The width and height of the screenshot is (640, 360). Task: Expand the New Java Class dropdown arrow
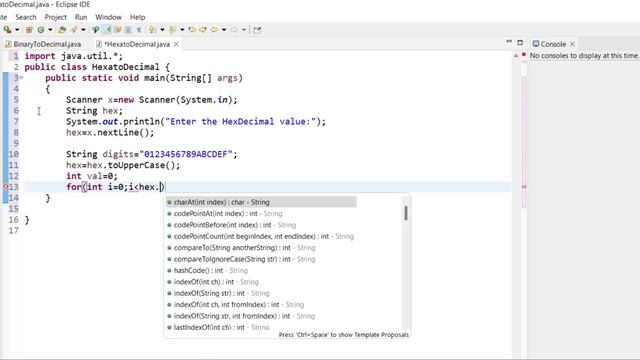point(50,30)
